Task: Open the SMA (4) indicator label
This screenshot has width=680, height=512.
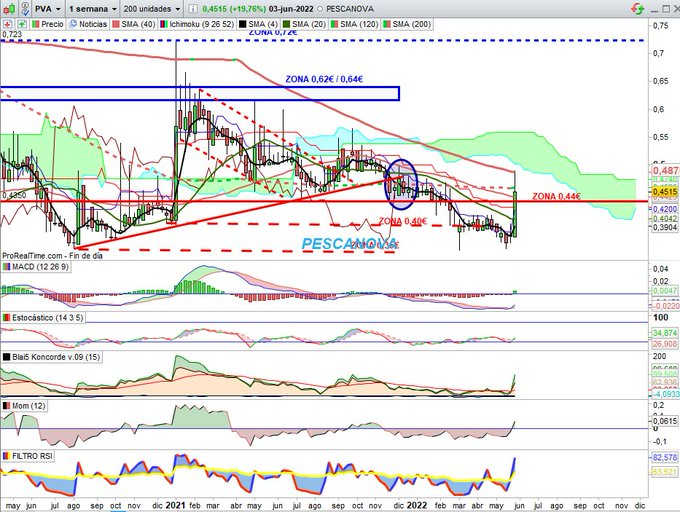Action: coord(258,24)
